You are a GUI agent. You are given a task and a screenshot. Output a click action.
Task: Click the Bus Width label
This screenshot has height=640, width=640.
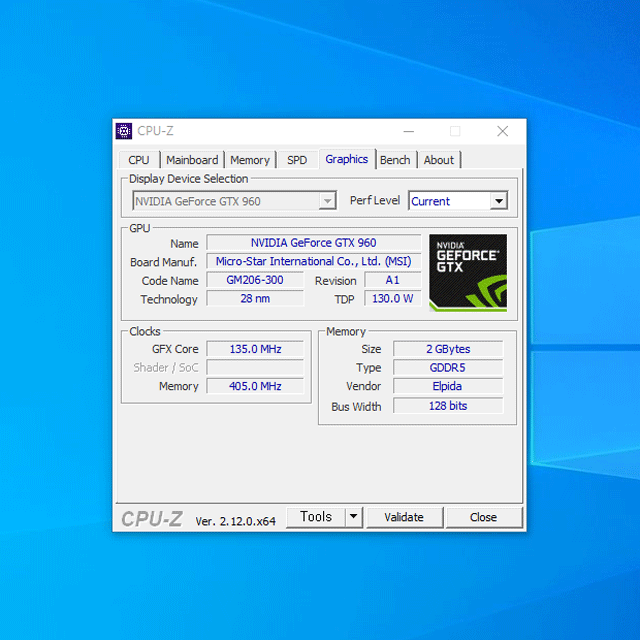tap(356, 407)
